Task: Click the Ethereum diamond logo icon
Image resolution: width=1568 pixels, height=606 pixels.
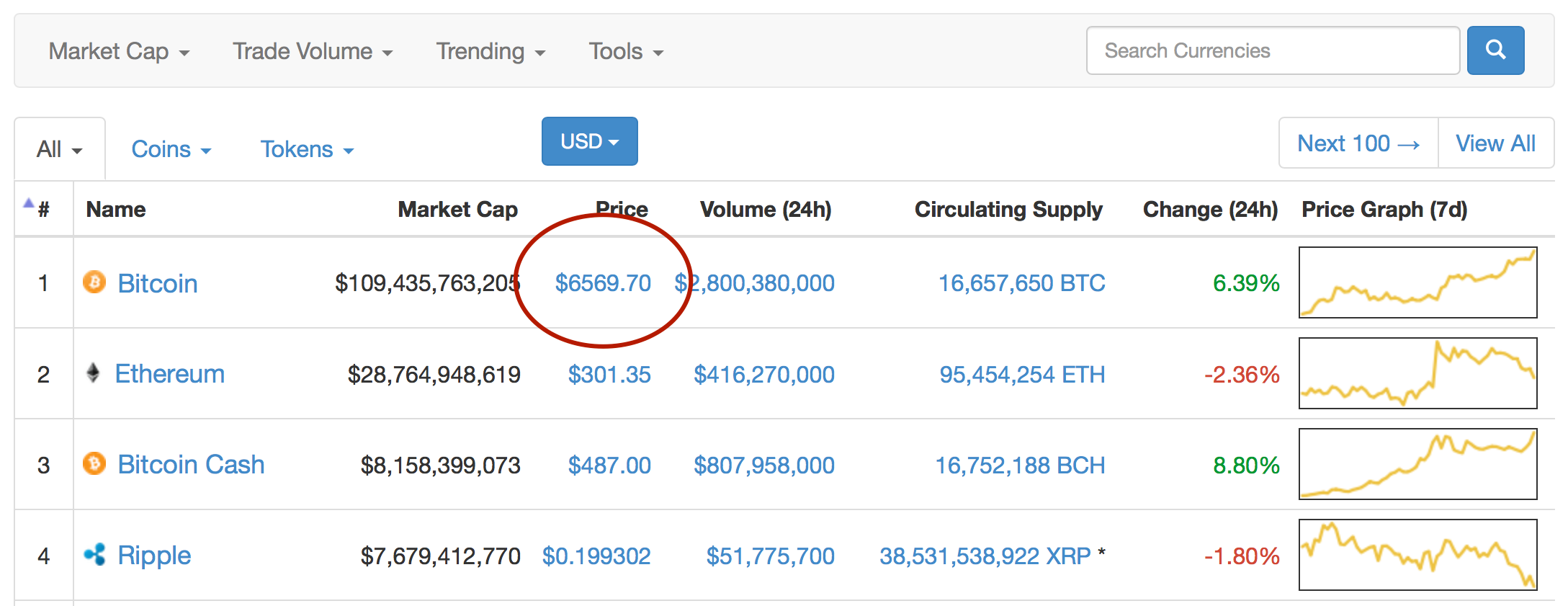Action: [x=93, y=373]
